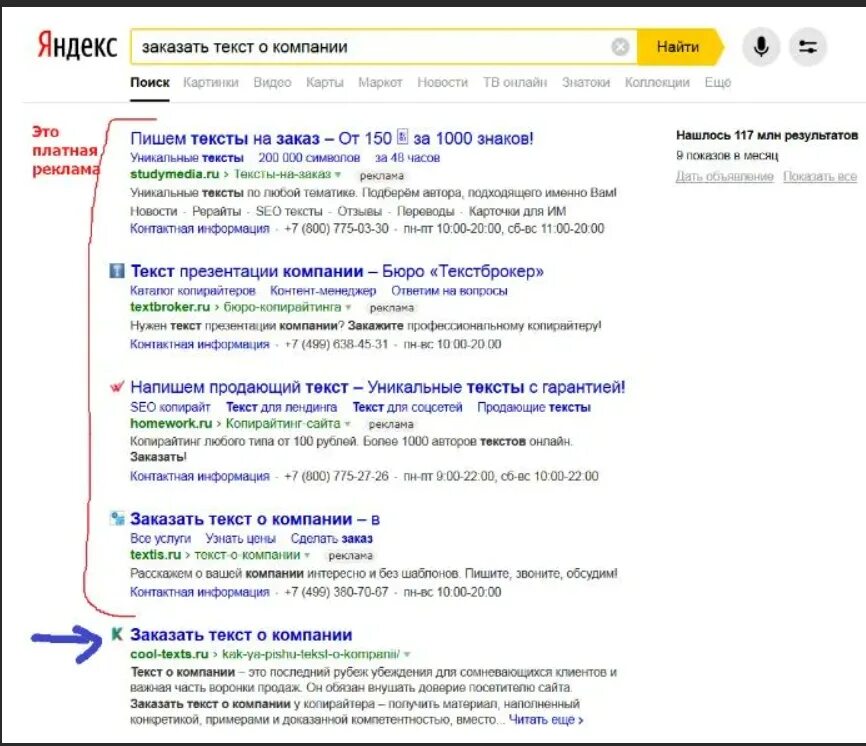Click the Все услуги sitelink
The width and height of the screenshot is (866, 746).
161,538
